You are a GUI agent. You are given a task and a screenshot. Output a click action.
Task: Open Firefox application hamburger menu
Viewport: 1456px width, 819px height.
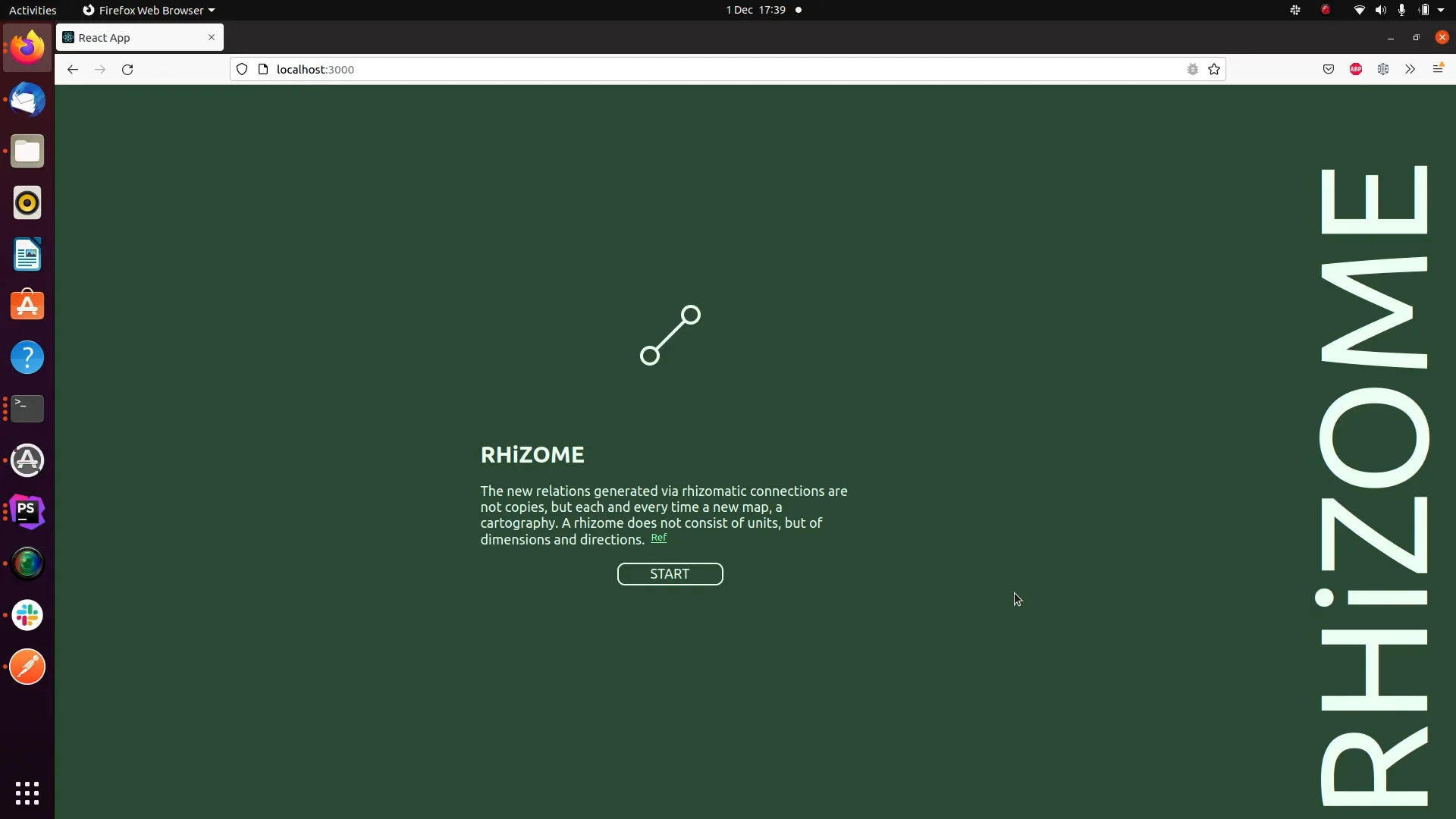pos(1437,70)
